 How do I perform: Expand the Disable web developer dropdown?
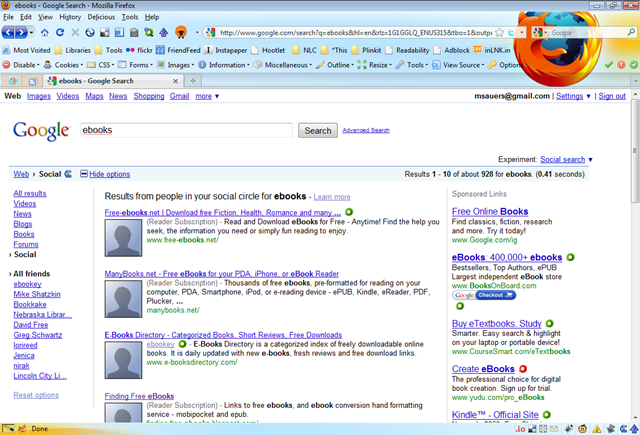coord(38,65)
